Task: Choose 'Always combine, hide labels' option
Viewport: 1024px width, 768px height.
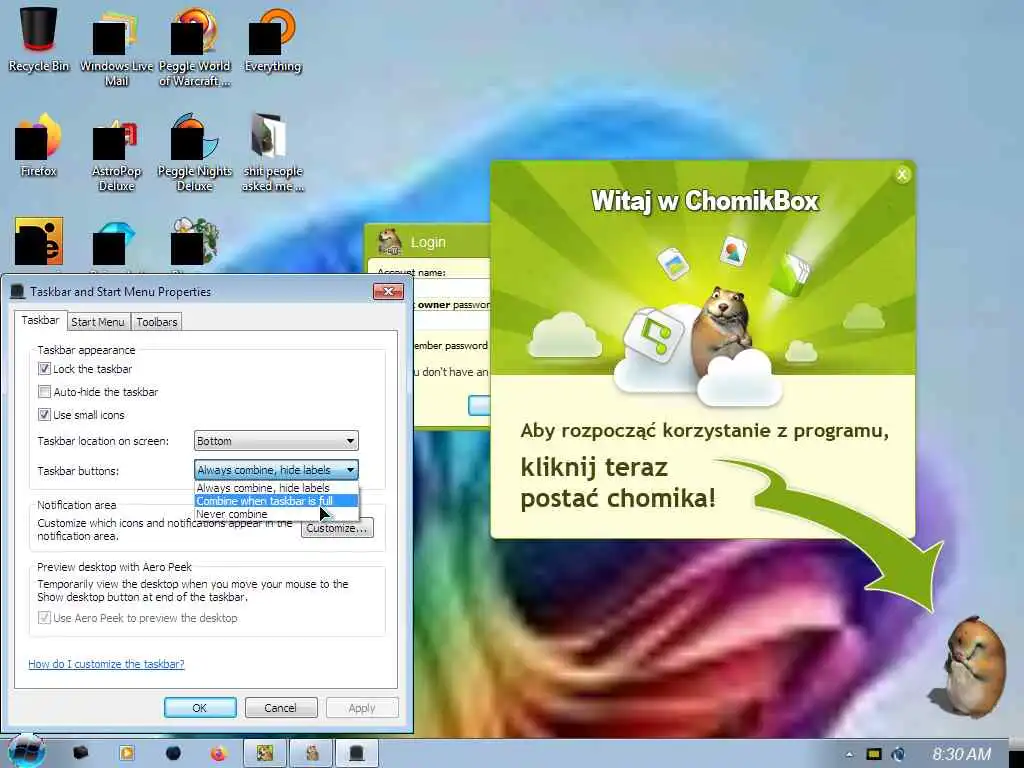Action: click(x=276, y=488)
